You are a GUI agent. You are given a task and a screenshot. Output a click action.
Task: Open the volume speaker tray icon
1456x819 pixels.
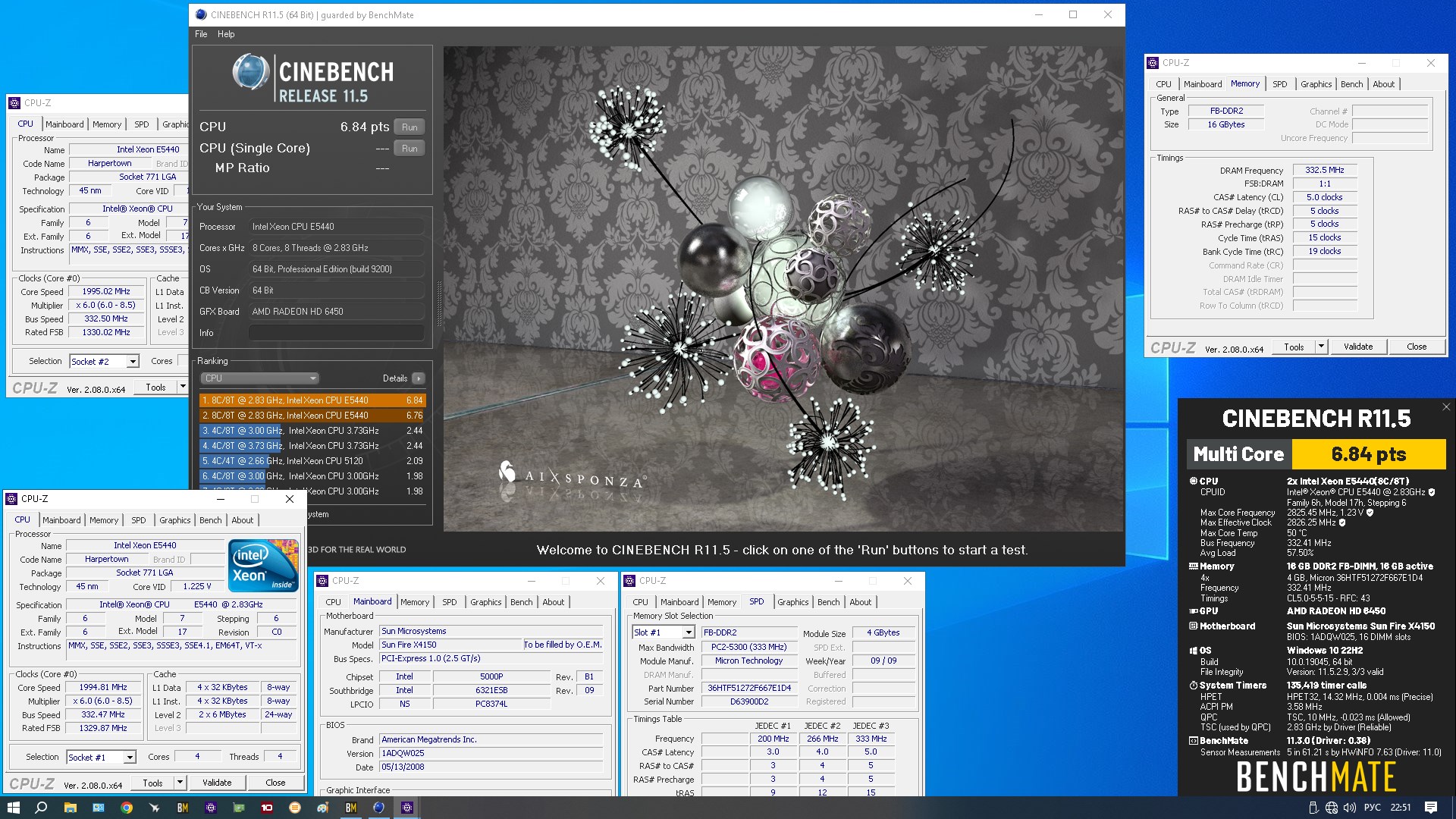1349,808
